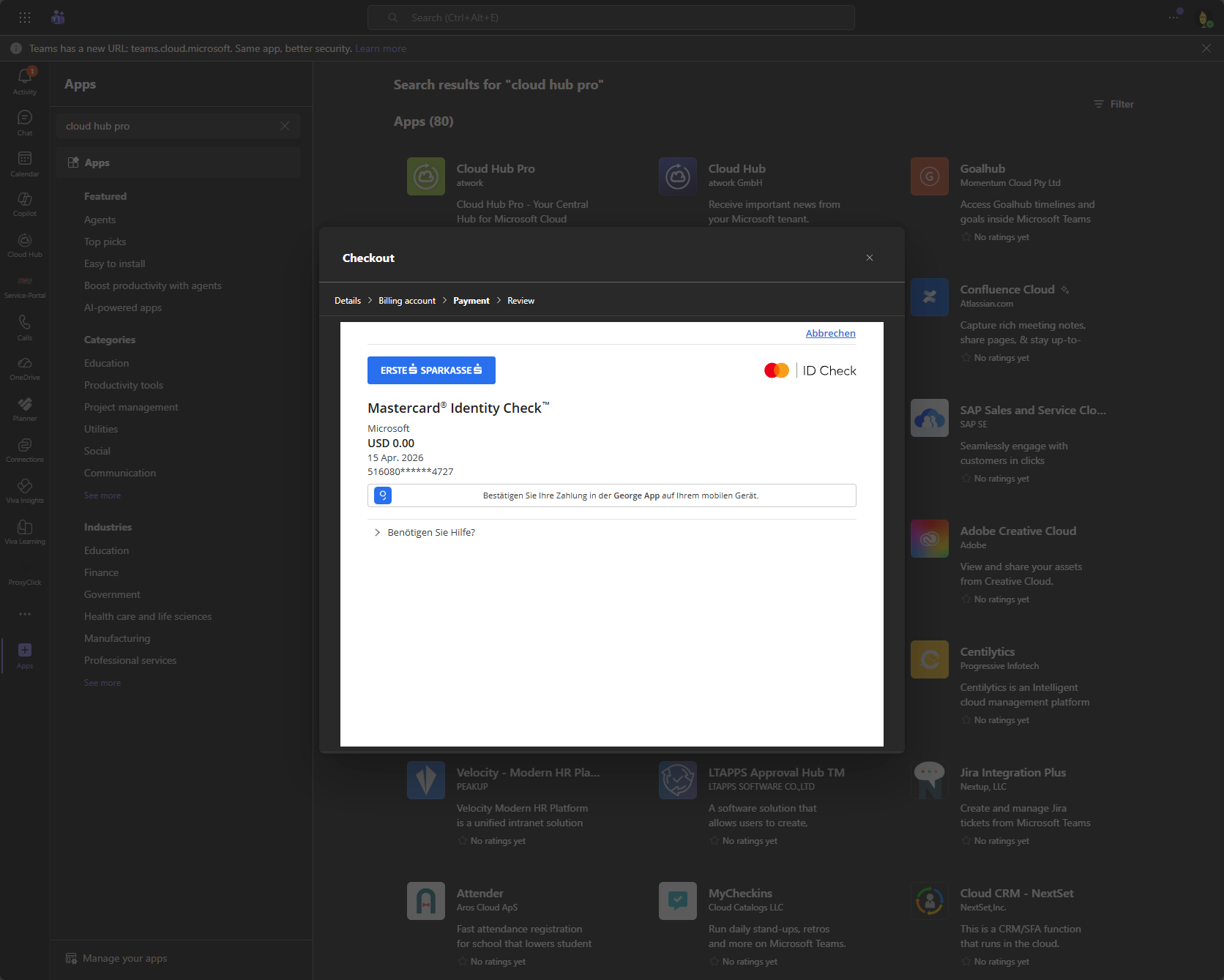The width and height of the screenshot is (1224, 980).
Task: Open the Service-Portal sidebar app
Action: (x=25, y=286)
